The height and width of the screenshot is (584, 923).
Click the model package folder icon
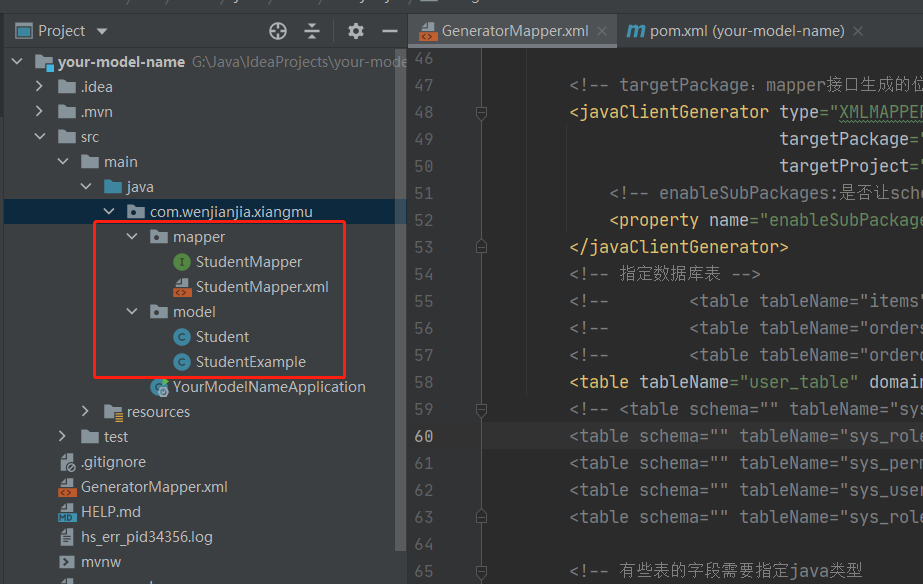159,311
